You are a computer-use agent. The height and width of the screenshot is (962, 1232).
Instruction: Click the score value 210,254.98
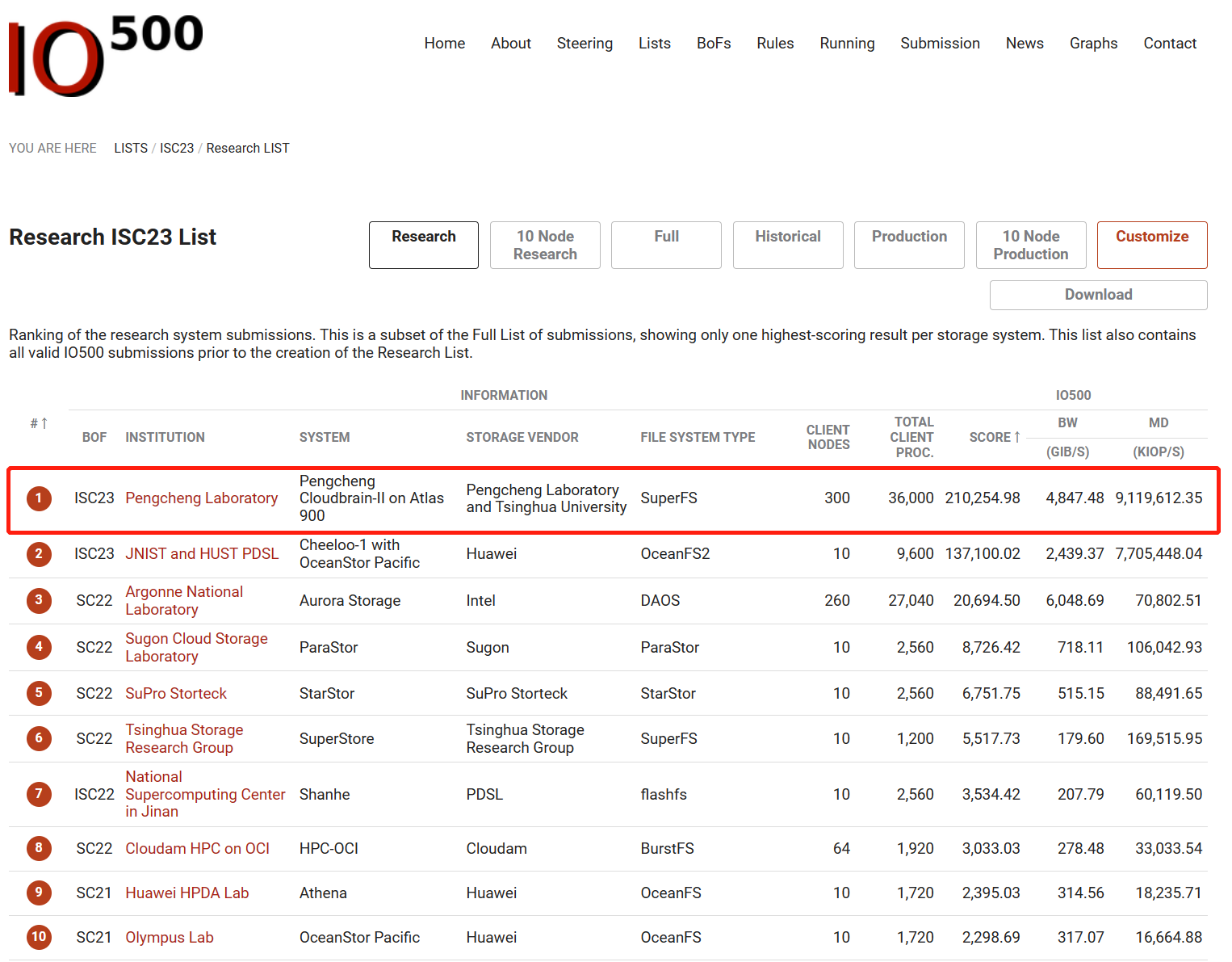pos(983,498)
